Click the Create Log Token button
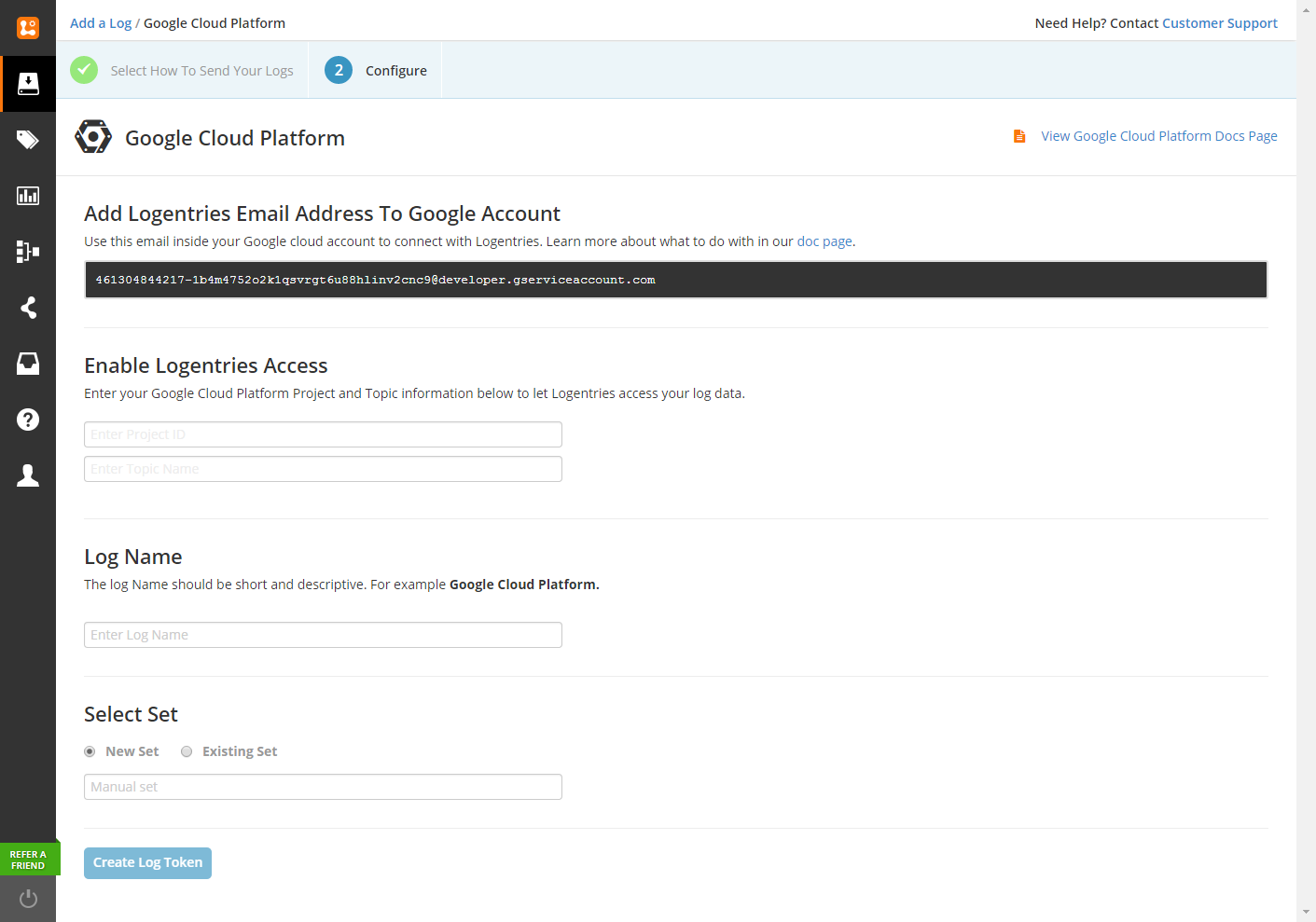This screenshot has height=922, width=1316. 147,863
